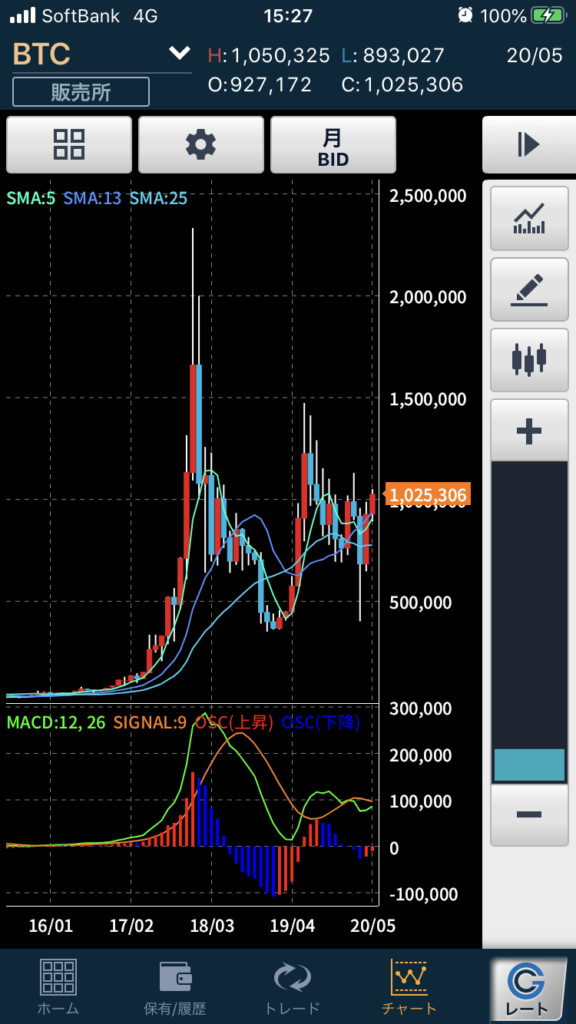Tap the SMA:5 indicator label
This screenshot has height=1024, width=576.
(31, 198)
